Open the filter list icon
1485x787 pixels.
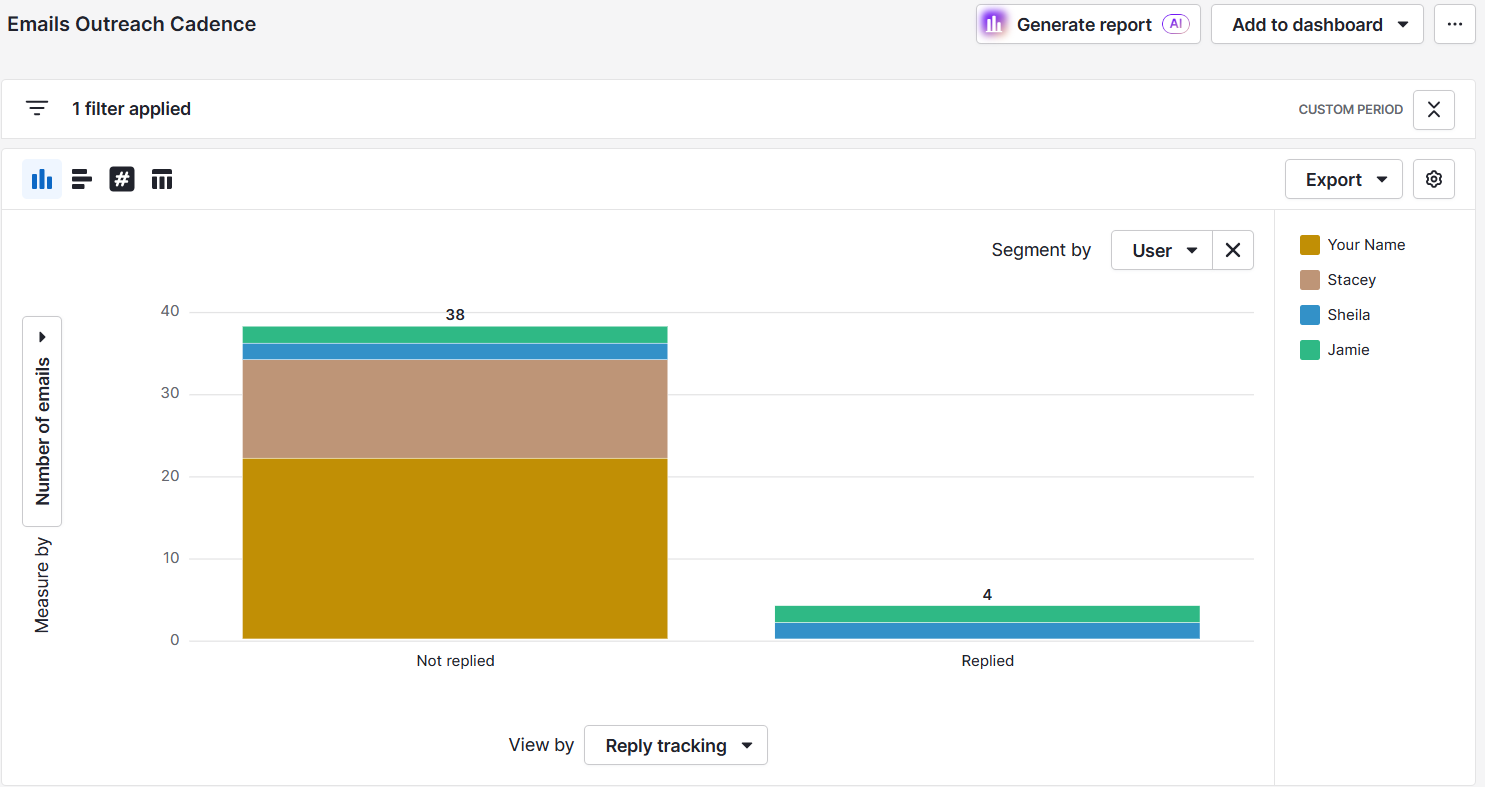tap(37, 108)
